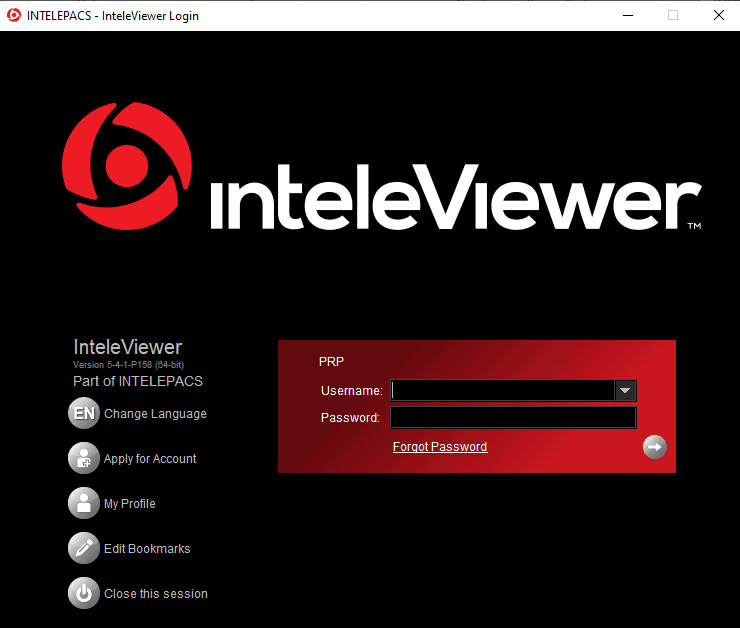This screenshot has width=740, height=628.
Task: Minimize the InteleViewer Login window
Action: [628, 16]
